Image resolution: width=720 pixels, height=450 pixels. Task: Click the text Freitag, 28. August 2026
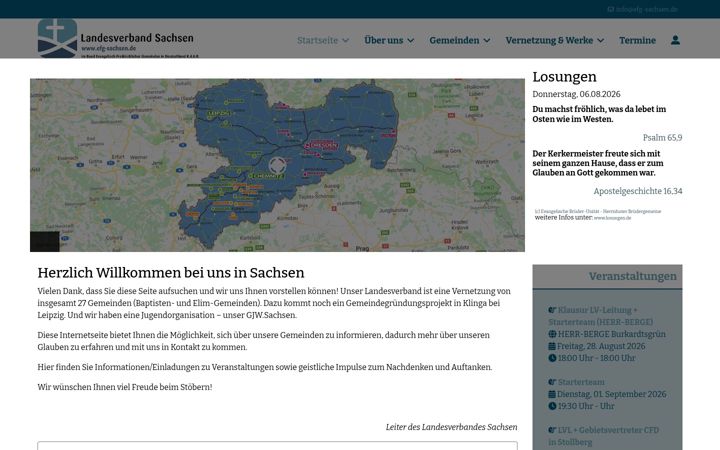click(x=601, y=346)
